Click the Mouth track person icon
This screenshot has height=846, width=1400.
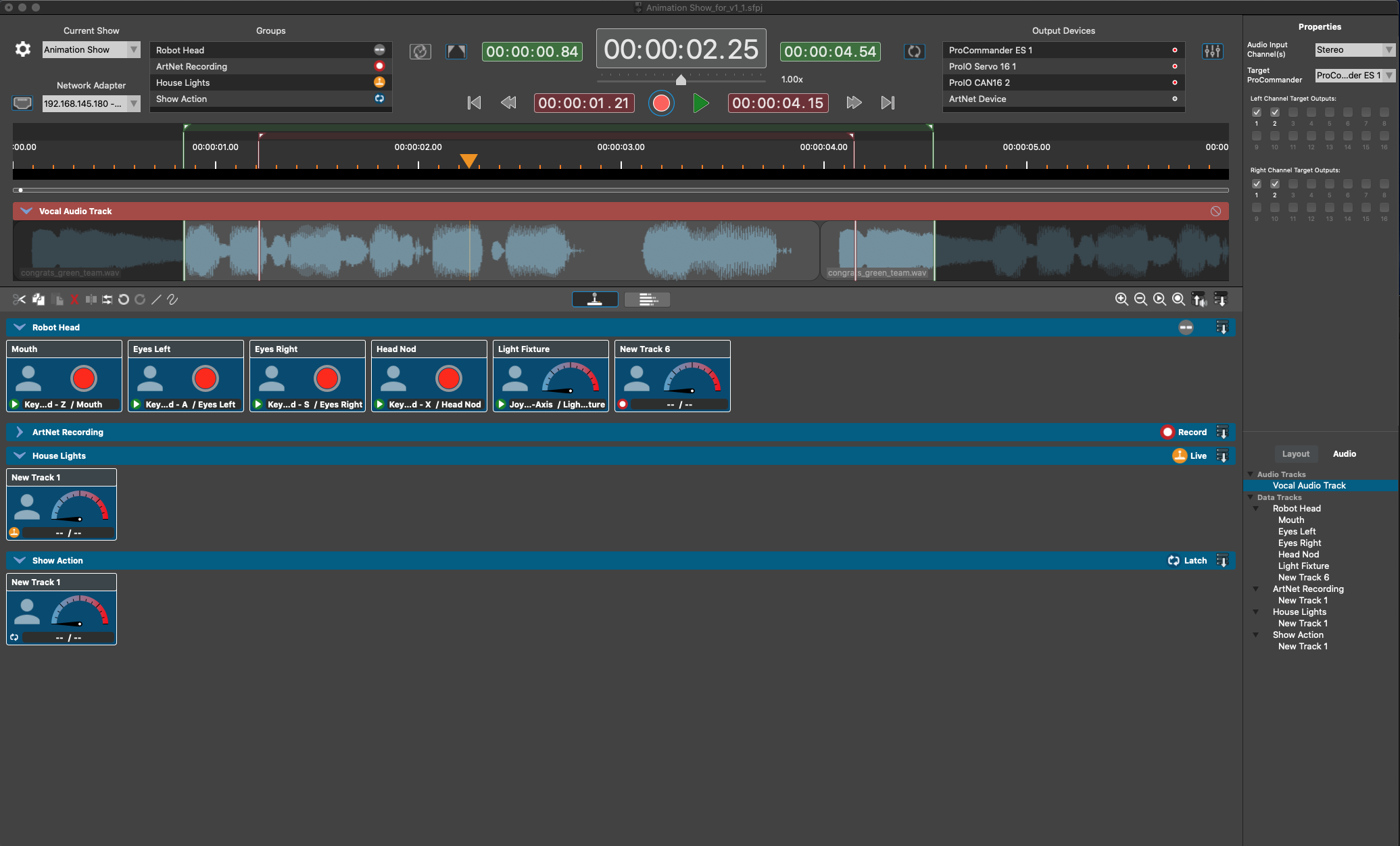coord(28,379)
